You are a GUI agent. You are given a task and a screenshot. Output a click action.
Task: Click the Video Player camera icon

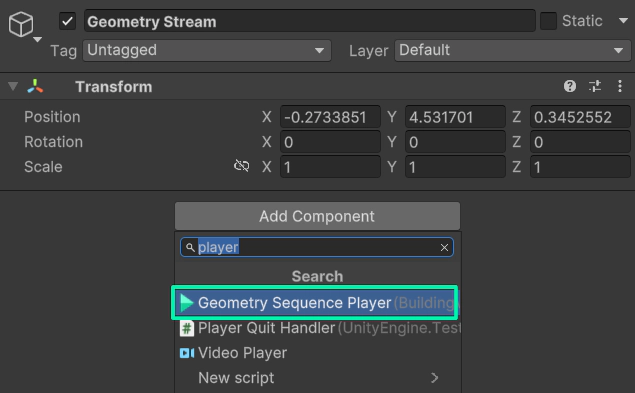point(187,353)
